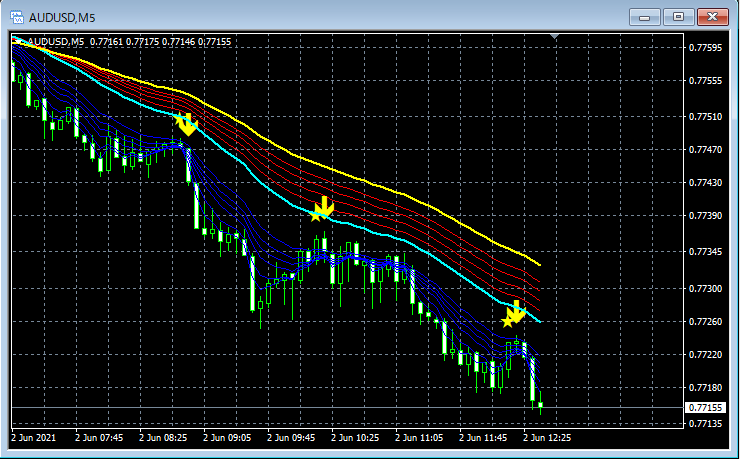Click the 0.77135 price scale label
The height and width of the screenshot is (459, 740).
(x=705, y=424)
